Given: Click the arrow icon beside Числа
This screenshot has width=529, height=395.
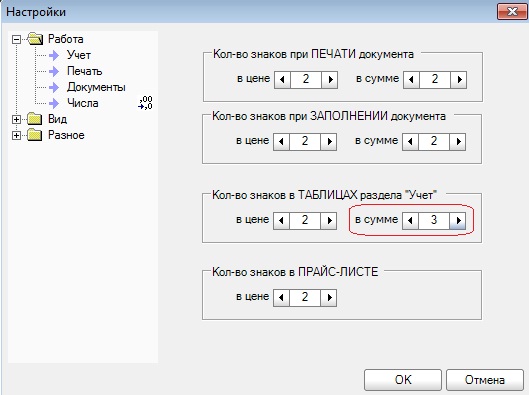Looking at the screenshot, I should [54, 103].
